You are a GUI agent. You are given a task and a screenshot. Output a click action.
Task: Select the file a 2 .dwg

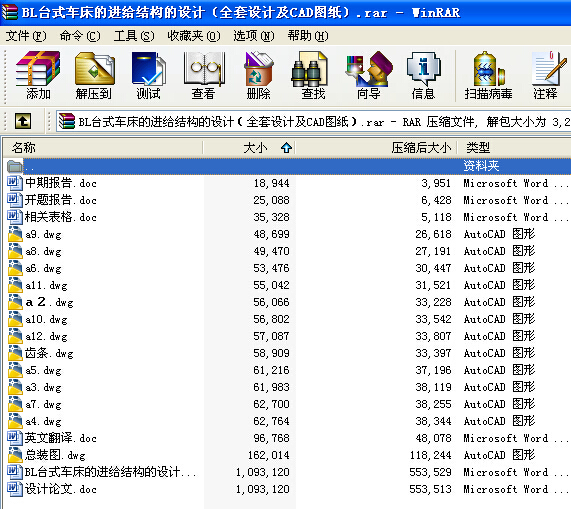coord(49,302)
